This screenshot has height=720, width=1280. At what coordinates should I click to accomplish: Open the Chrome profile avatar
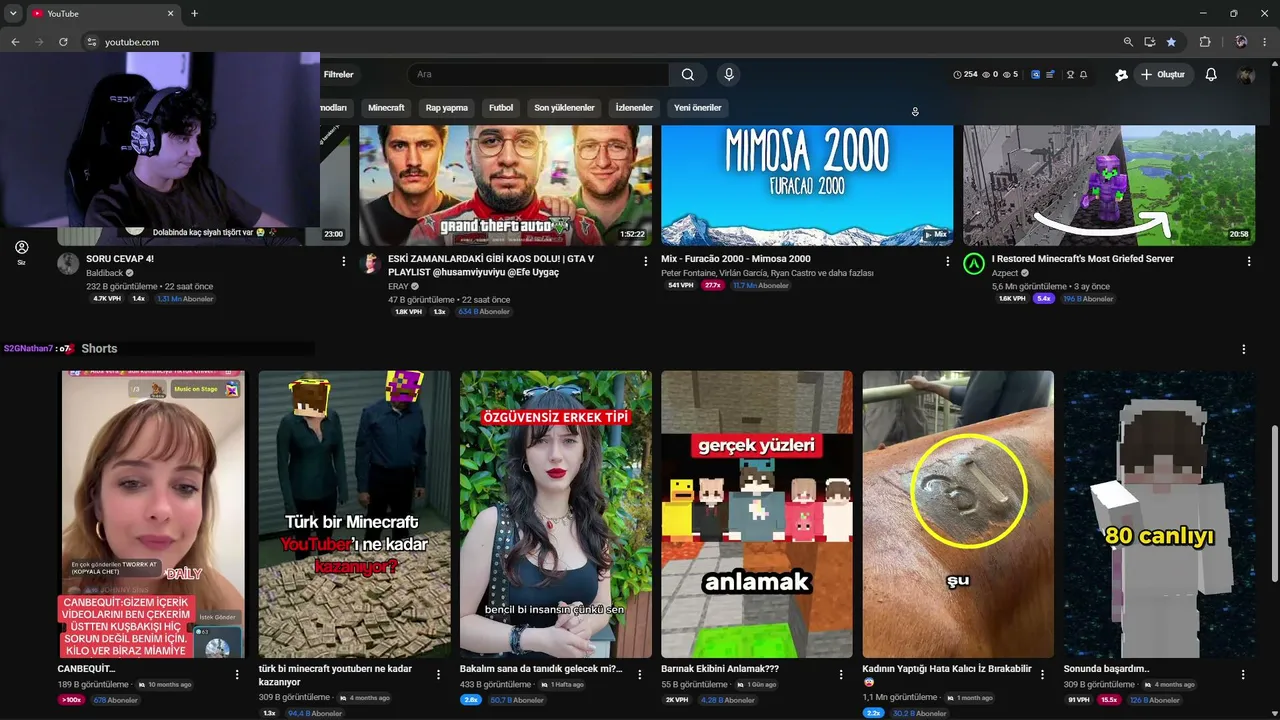pyautogui.click(x=1241, y=42)
